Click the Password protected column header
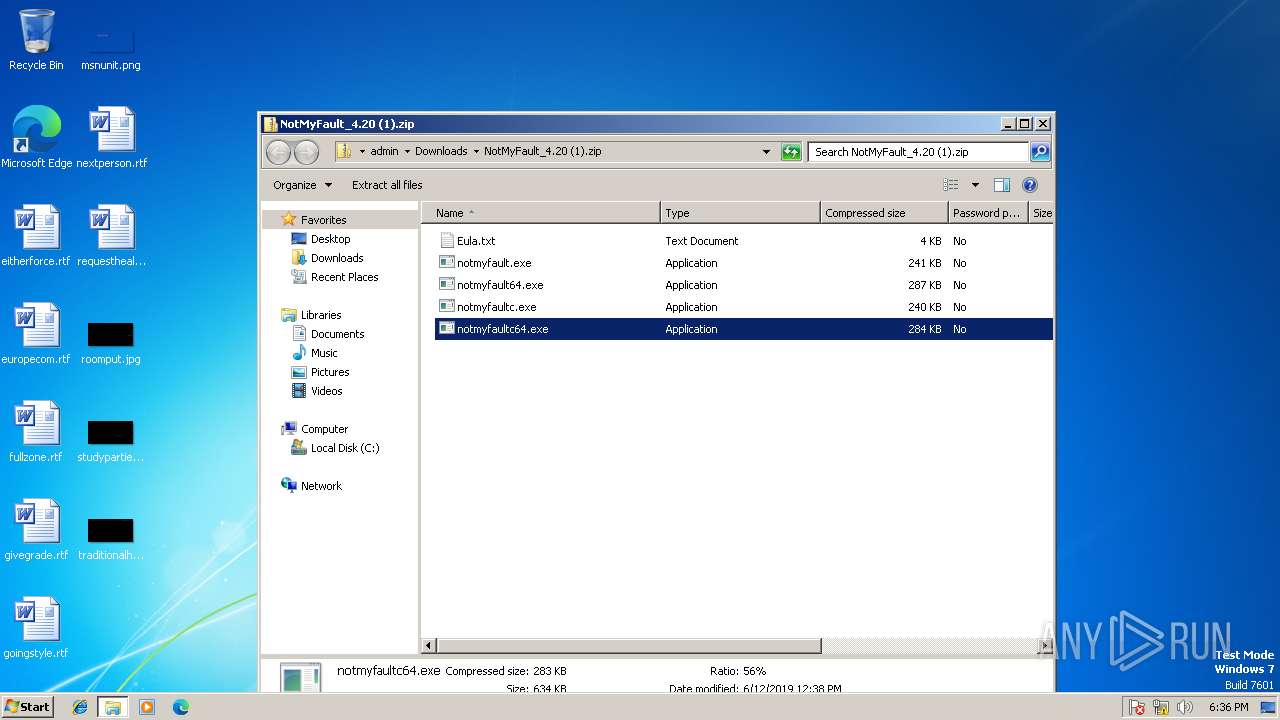This screenshot has width=1280, height=720. 988,213
